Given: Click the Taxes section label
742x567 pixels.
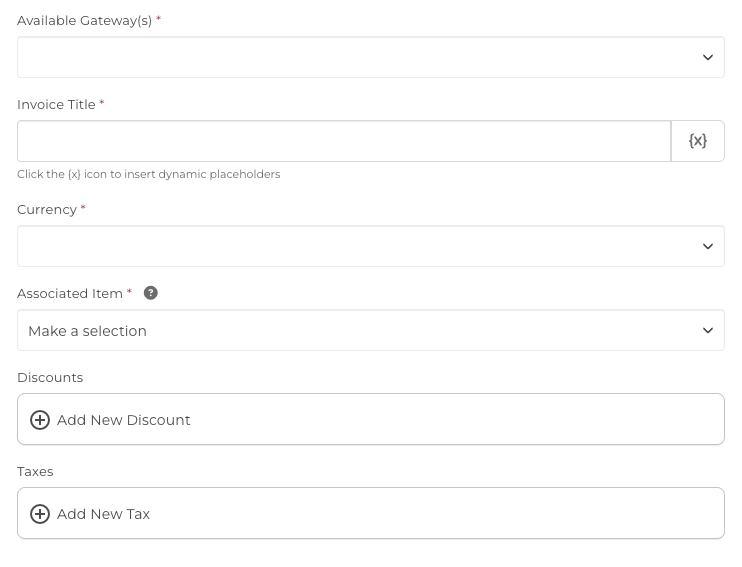Looking at the screenshot, I should tap(35, 471).
